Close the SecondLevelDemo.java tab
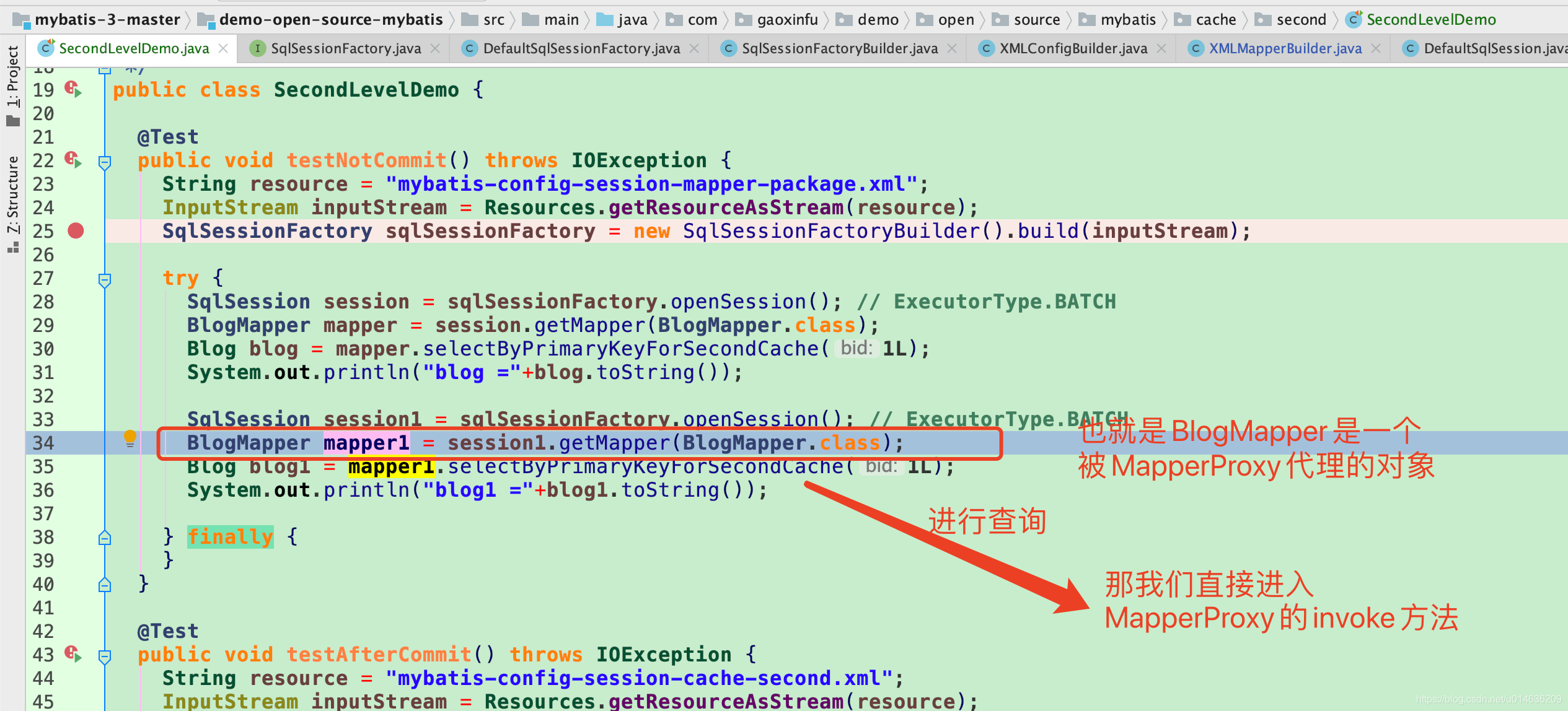This screenshot has height=711, width=1568. 223,48
